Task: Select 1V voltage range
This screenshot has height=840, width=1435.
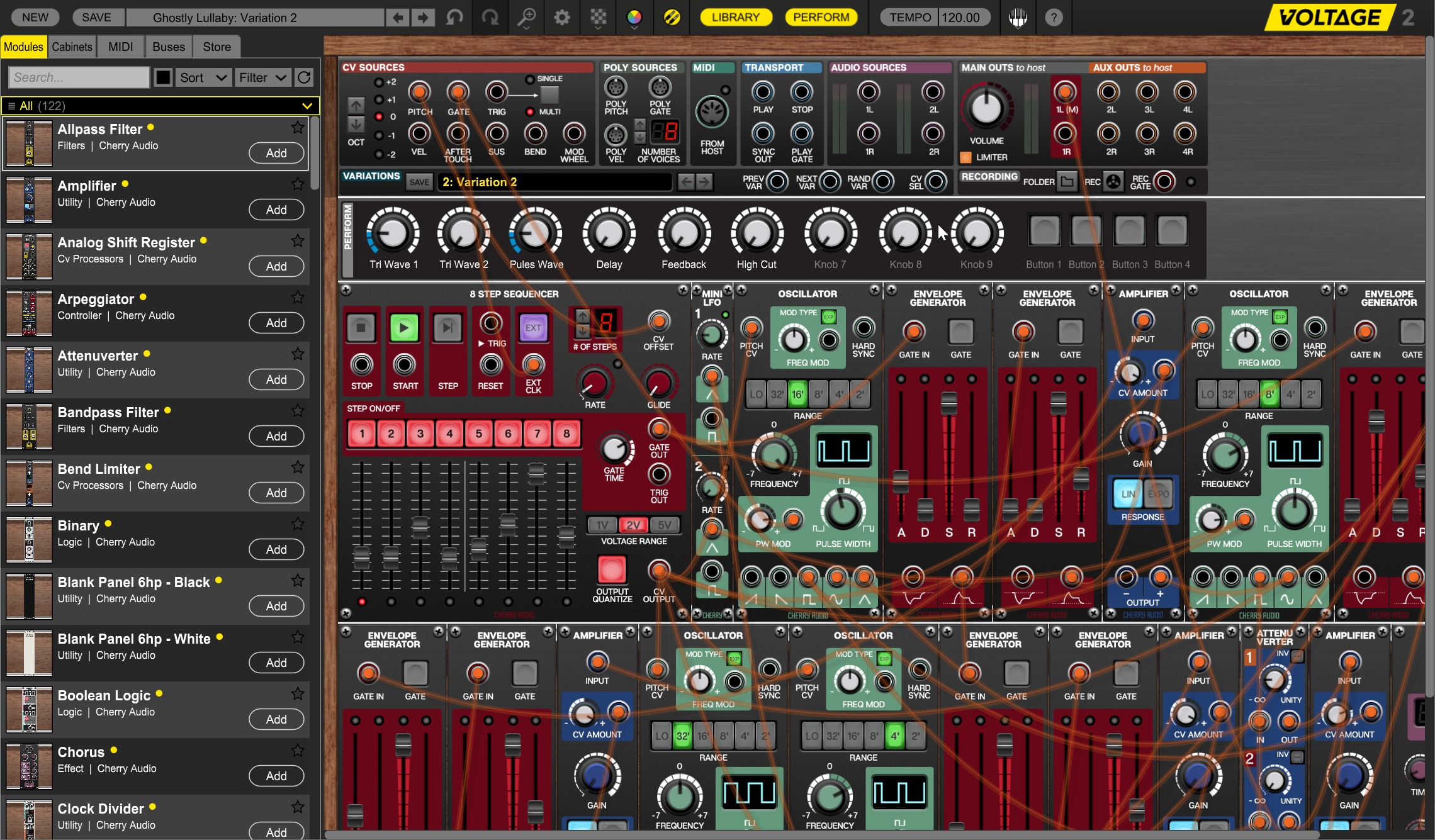Action: [x=602, y=525]
